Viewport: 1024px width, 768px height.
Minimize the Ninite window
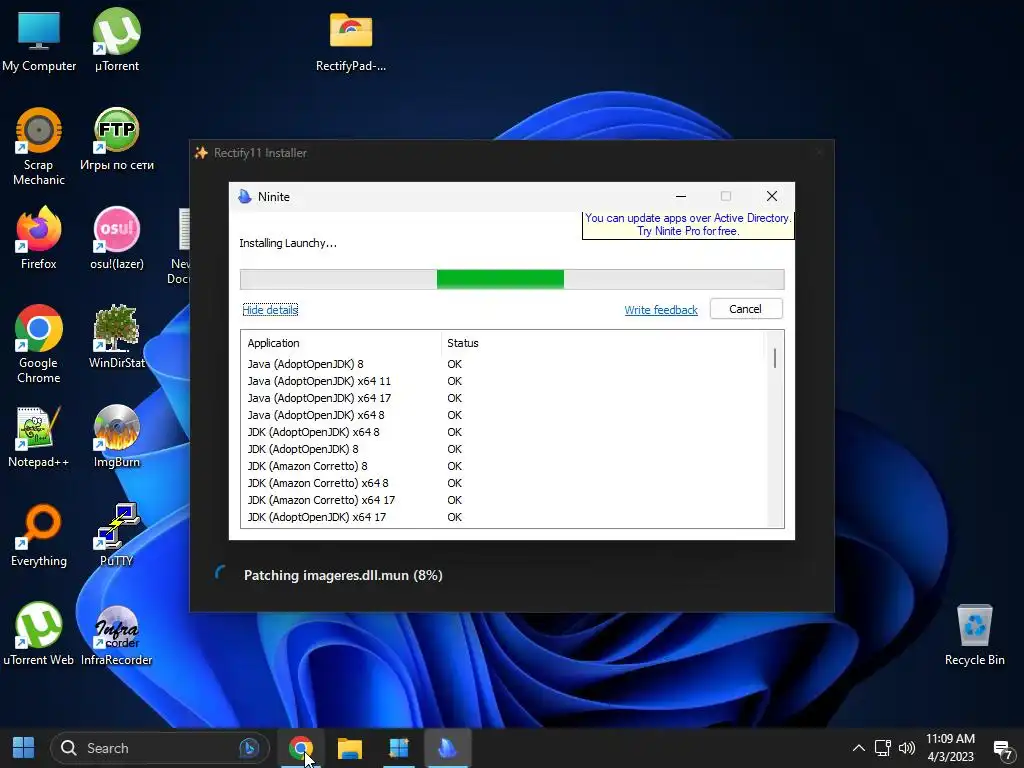click(x=680, y=196)
